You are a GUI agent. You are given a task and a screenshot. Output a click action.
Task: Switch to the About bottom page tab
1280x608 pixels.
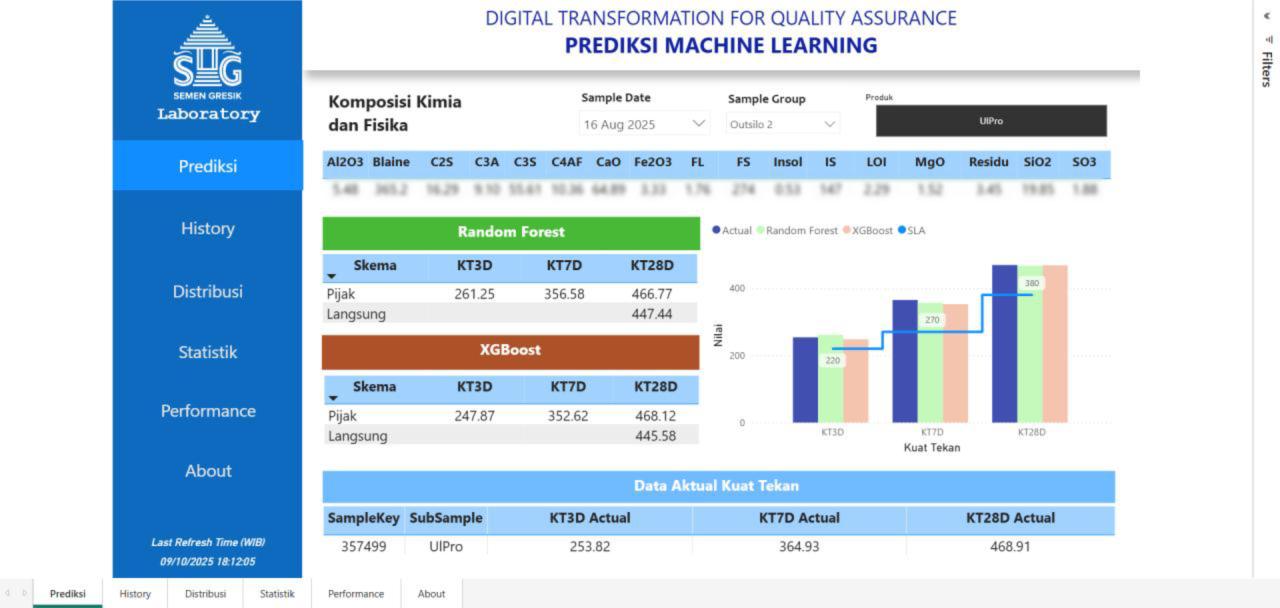pos(432,593)
